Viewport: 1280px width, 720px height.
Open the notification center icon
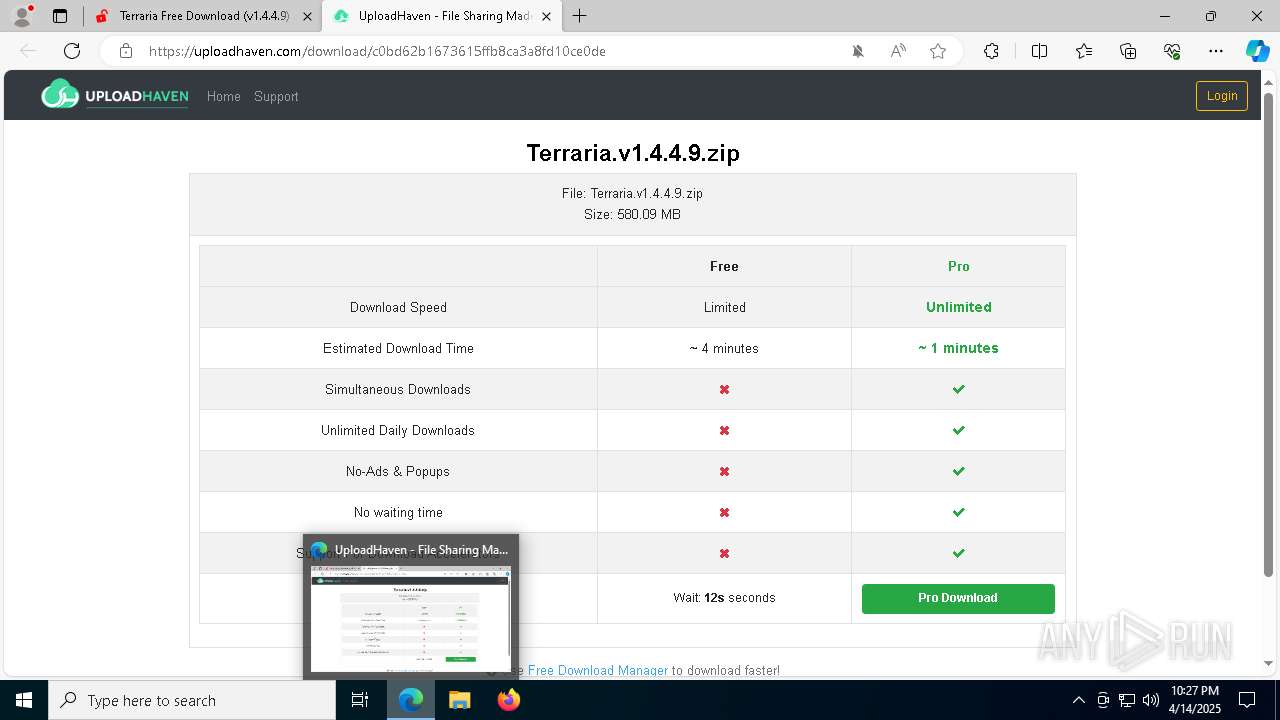pyautogui.click(x=1247, y=700)
